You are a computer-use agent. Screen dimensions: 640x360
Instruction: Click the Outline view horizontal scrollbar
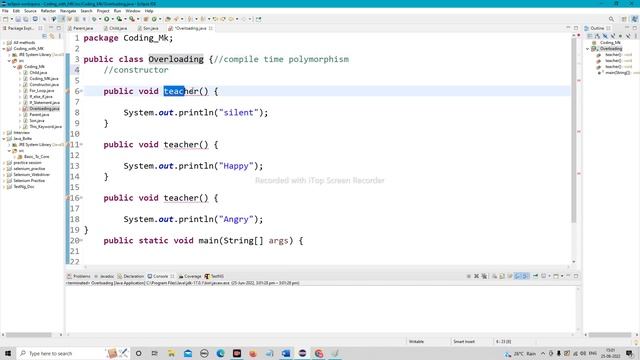pyautogui.click(x=609, y=335)
